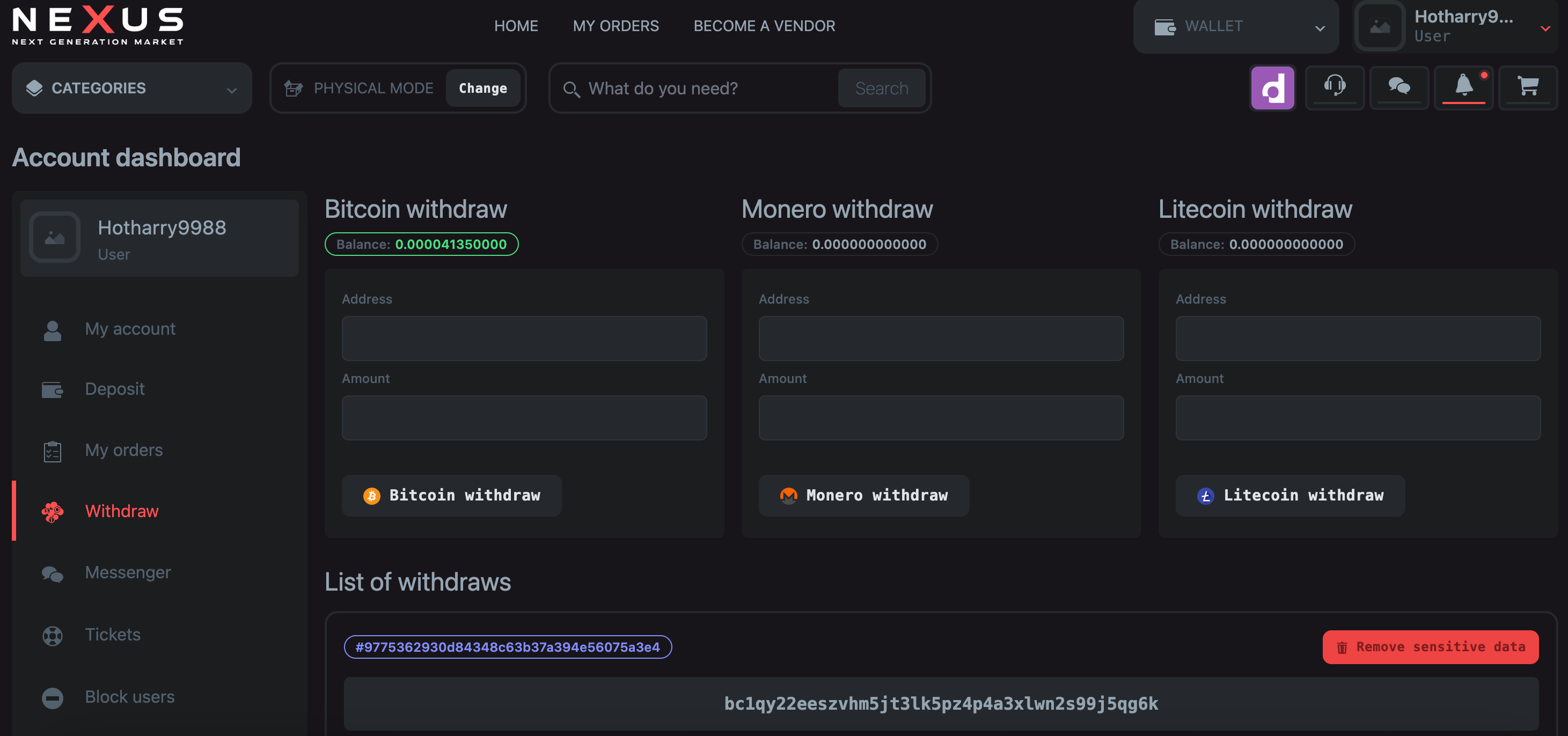Image resolution: width=1568 pixels, height=736 pixels.
Task: Open the shopping cart
Action: click(x=1528, y=86)
